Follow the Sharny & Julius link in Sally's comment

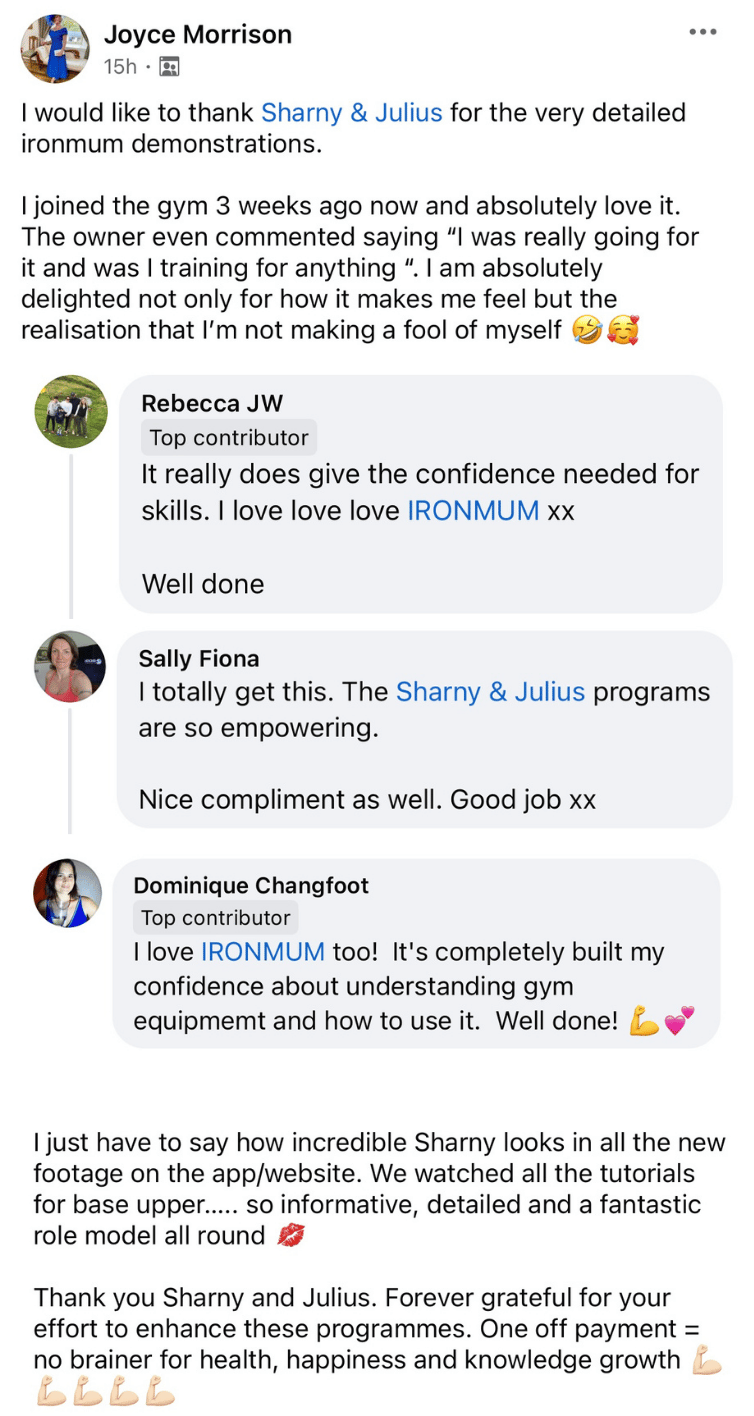pyautogui.click(x=490, y=692)
